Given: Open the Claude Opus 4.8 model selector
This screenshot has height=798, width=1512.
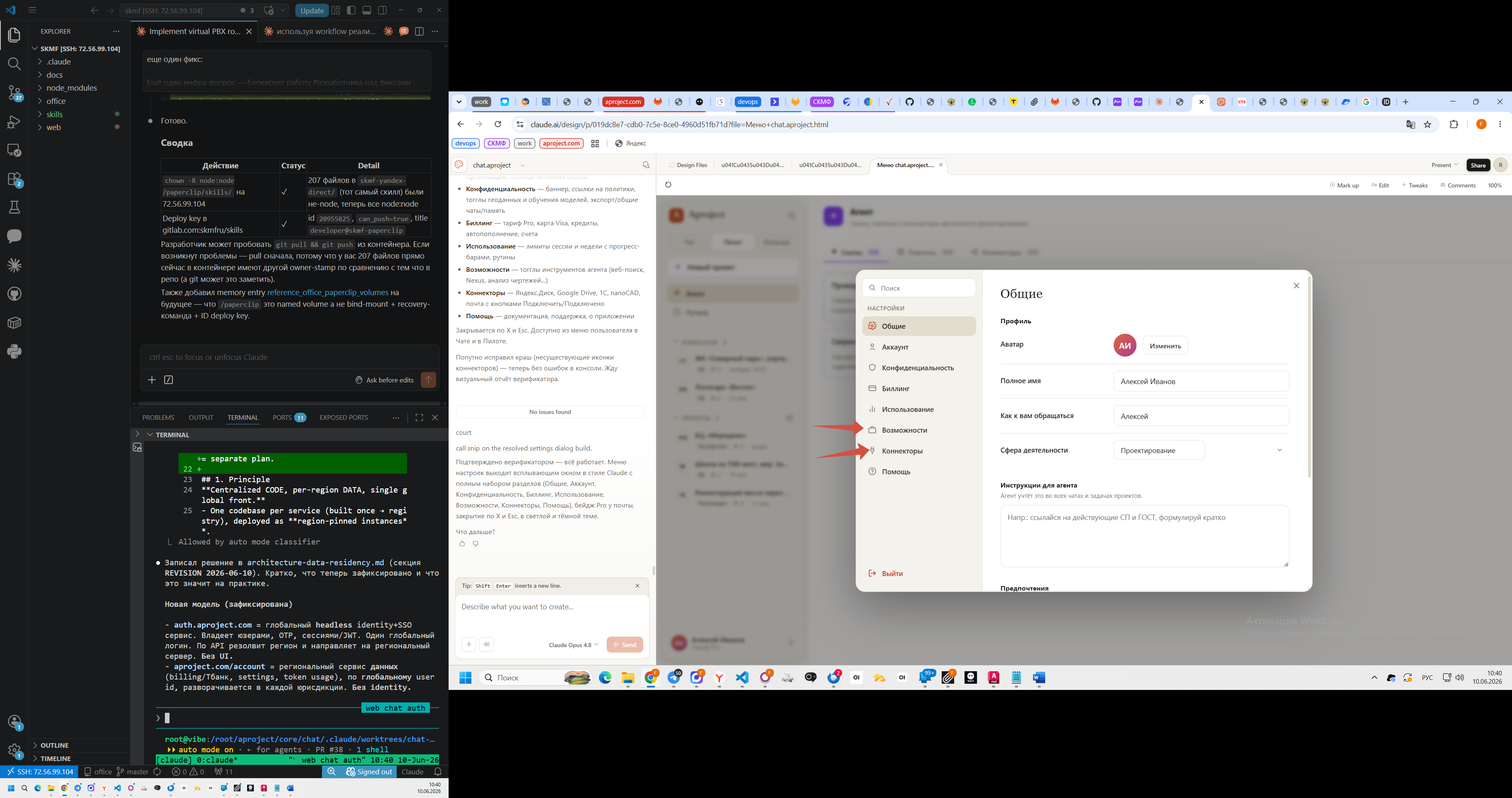Looking at the screenshot, I should click(x=574, y=645).
